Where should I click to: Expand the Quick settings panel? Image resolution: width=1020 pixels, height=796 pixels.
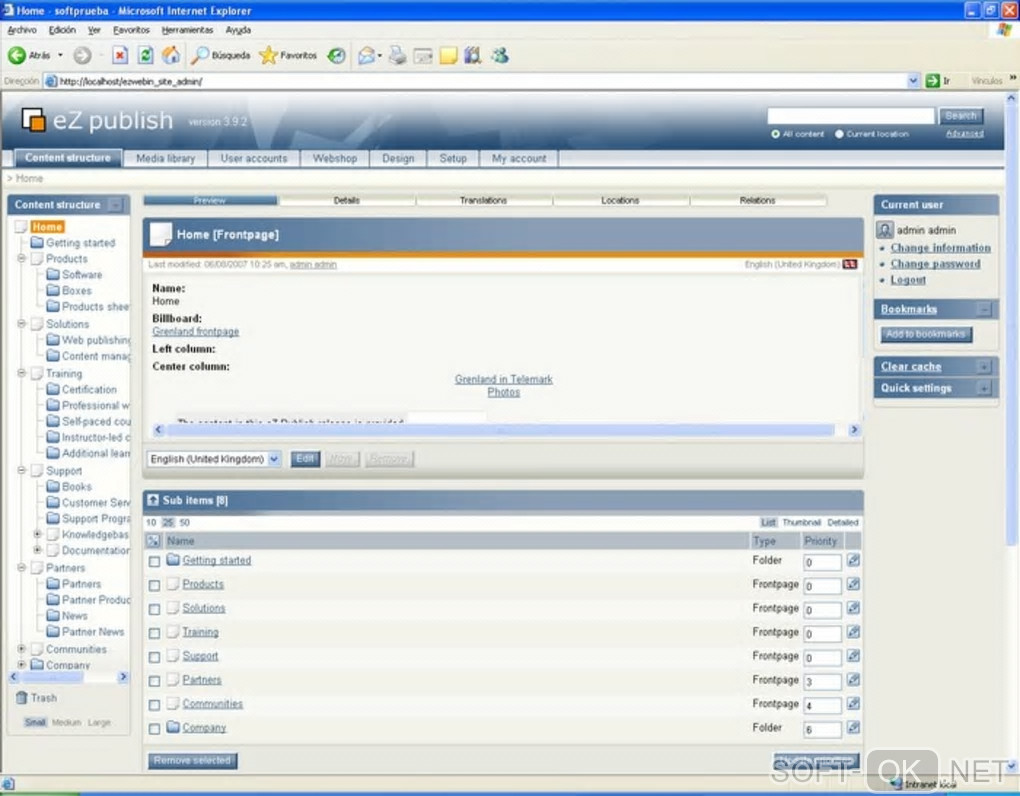[x=984, y=388]
